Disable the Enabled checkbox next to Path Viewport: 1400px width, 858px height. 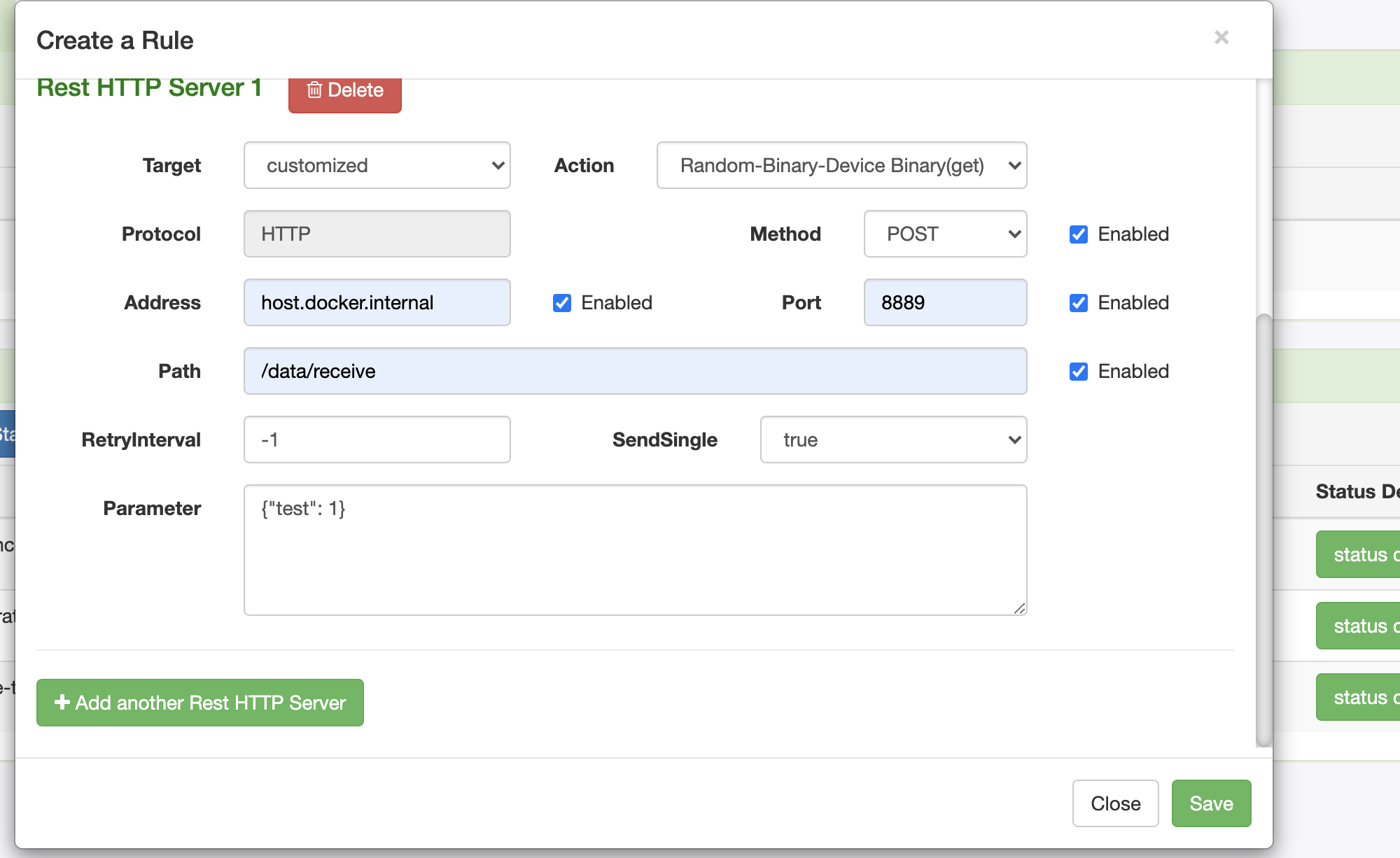[1078, 371]
